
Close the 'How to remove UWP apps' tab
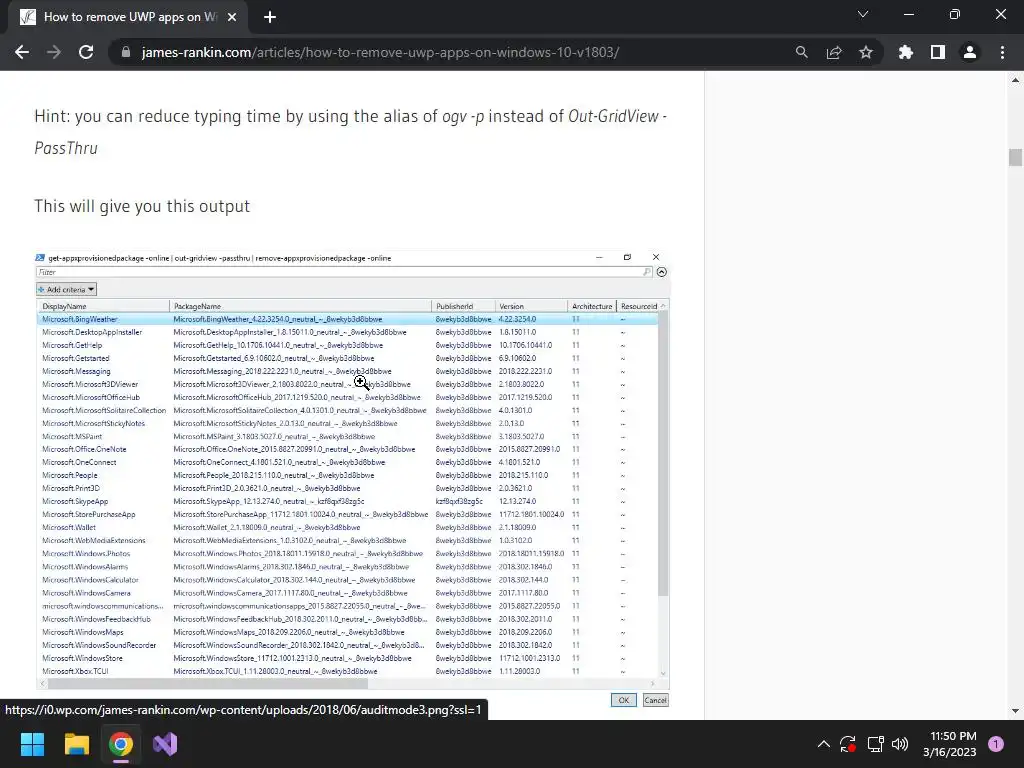tap(232, 17)
